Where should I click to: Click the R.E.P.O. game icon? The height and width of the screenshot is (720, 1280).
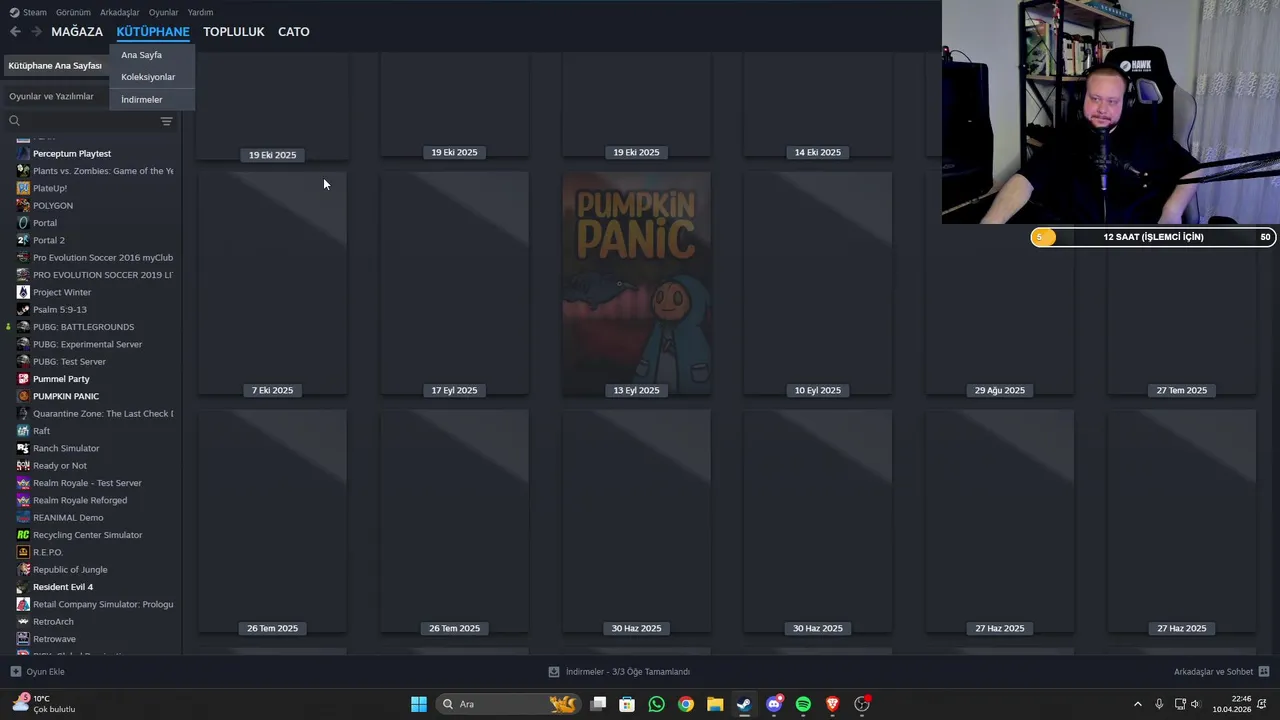[23, 552]
